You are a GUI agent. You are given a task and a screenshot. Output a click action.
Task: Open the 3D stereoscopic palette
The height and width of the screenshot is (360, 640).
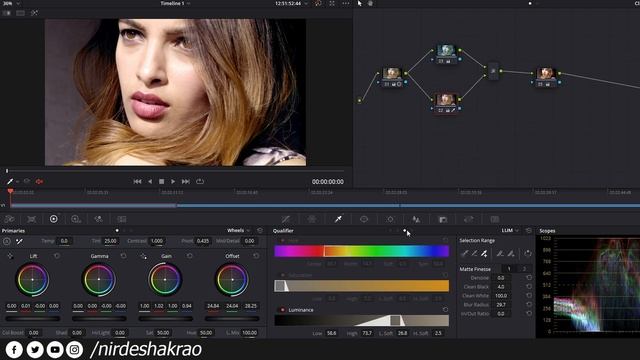tap(495, 219)
